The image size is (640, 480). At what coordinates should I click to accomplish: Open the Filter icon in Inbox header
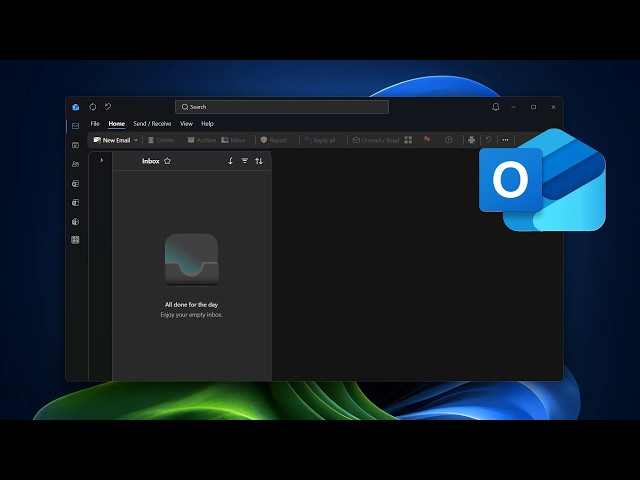pos(244,161)
